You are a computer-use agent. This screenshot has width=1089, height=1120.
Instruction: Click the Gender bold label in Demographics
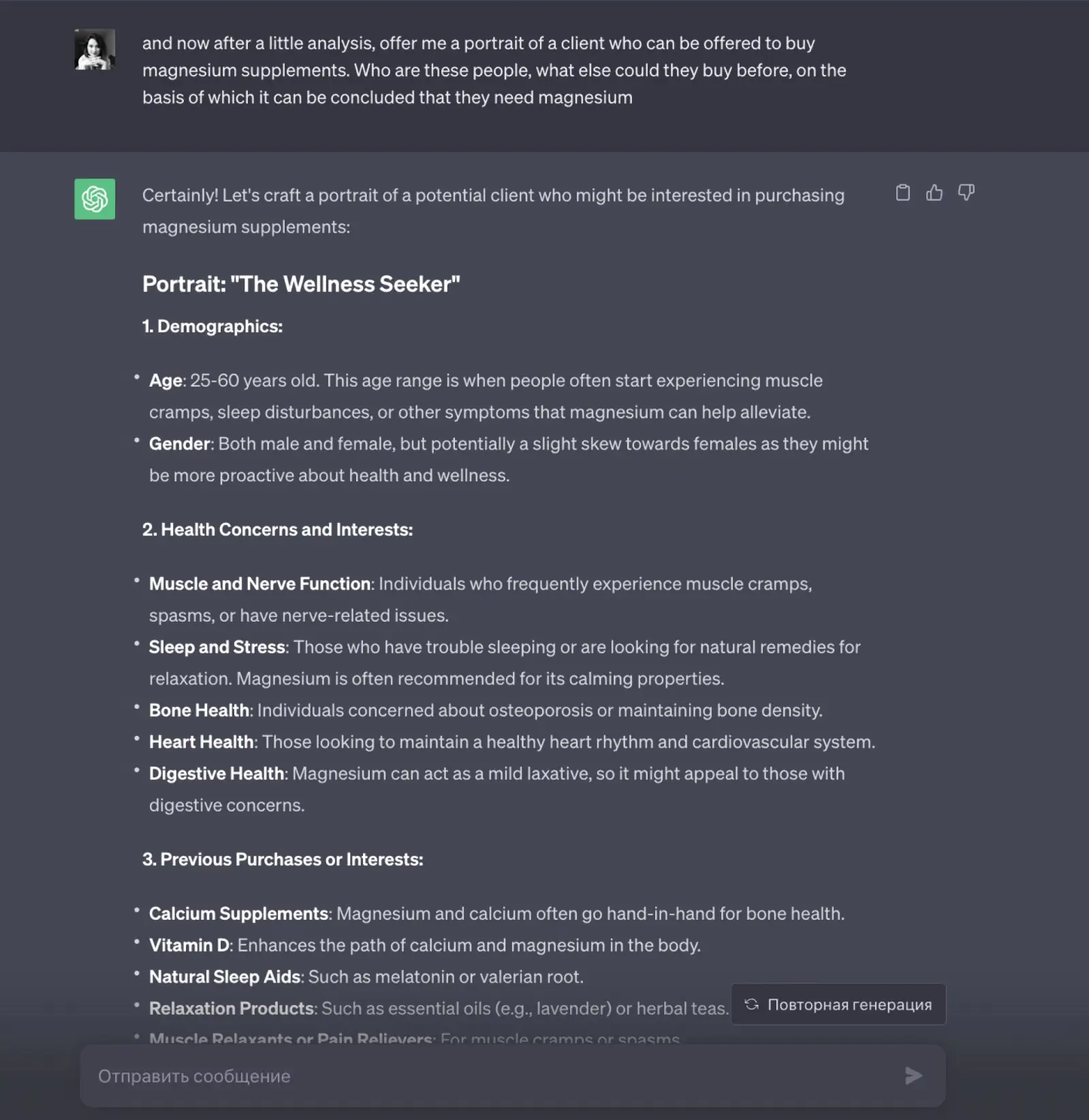coord(180,444)
